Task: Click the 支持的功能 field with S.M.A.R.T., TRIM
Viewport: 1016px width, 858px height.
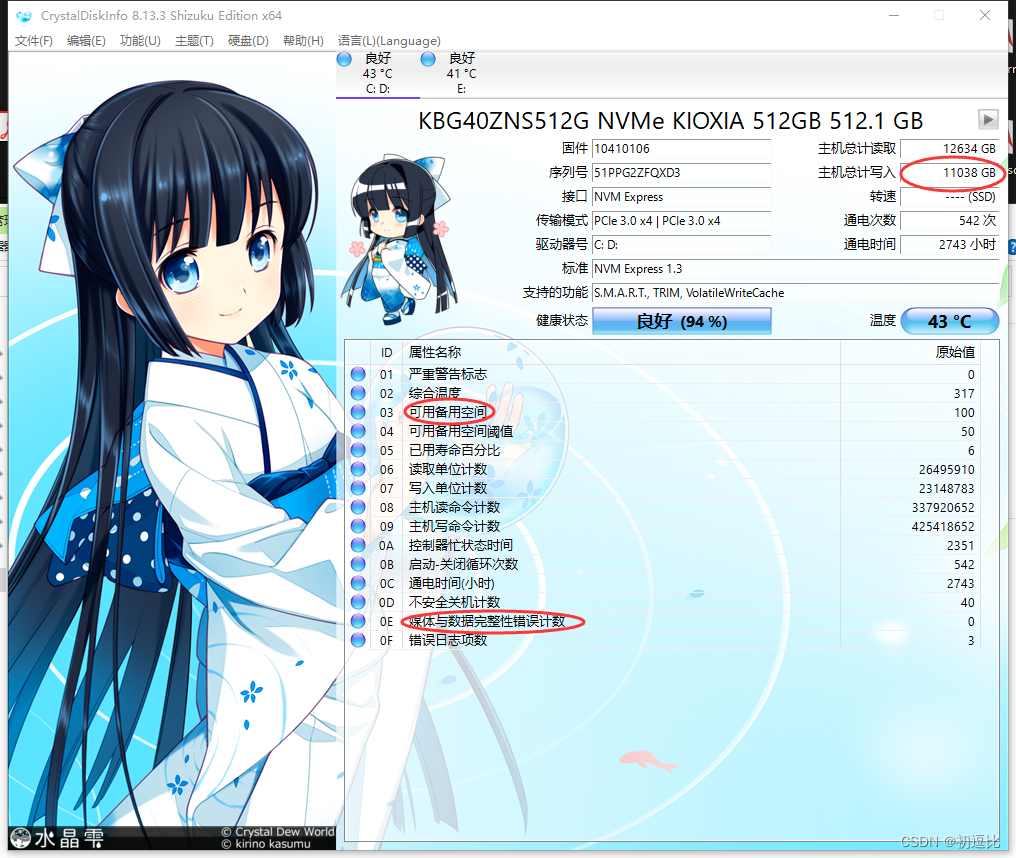Action: point(796,292)
